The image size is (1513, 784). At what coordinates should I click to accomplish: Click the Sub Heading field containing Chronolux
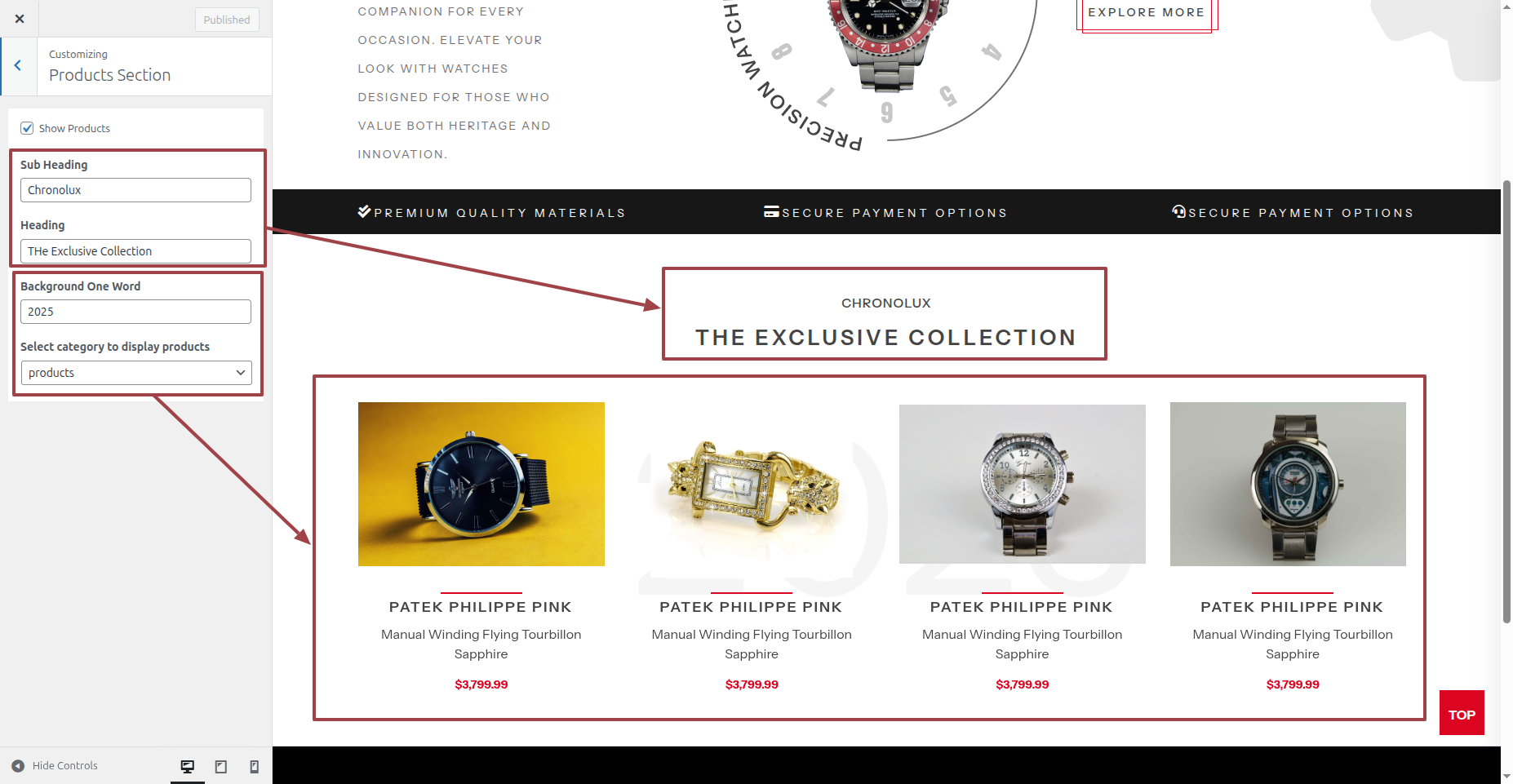tap(135, 190)
